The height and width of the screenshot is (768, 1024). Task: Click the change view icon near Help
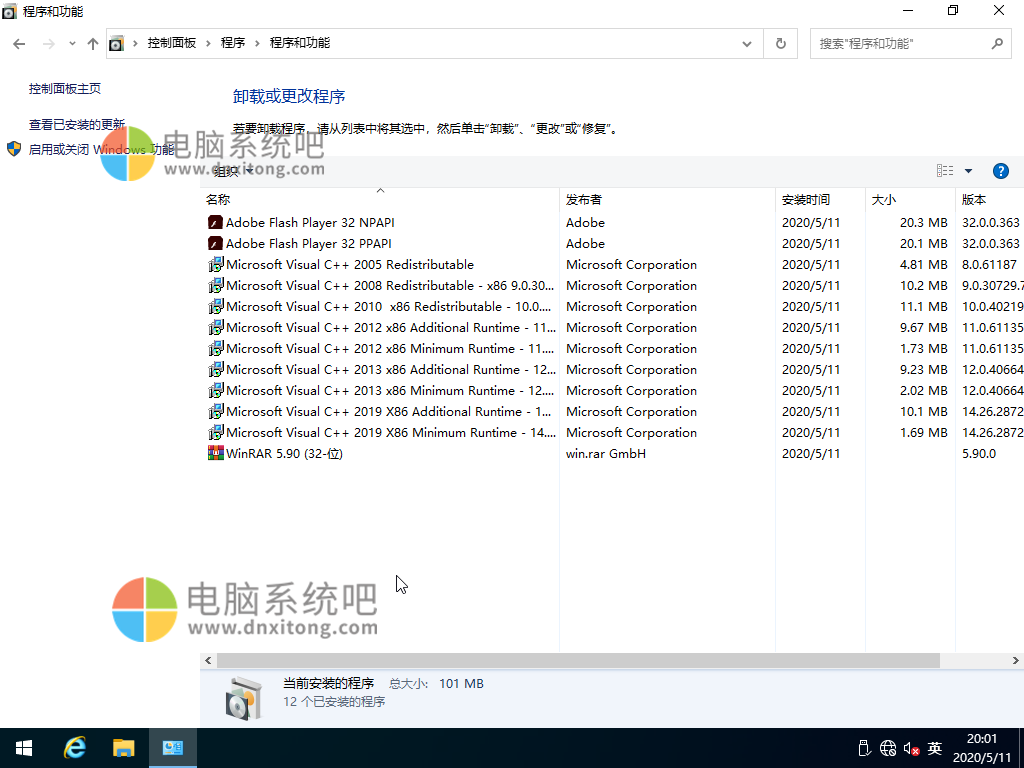click(943, 170)
